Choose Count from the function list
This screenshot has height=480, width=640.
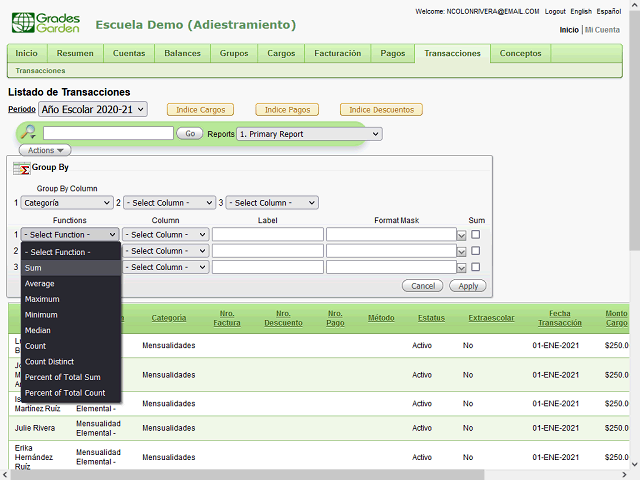(x=71, y=346)
